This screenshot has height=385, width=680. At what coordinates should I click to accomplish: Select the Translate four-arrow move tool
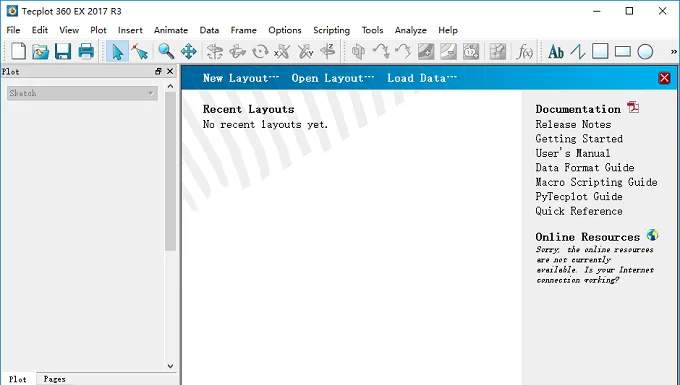[x=189, y=52]
